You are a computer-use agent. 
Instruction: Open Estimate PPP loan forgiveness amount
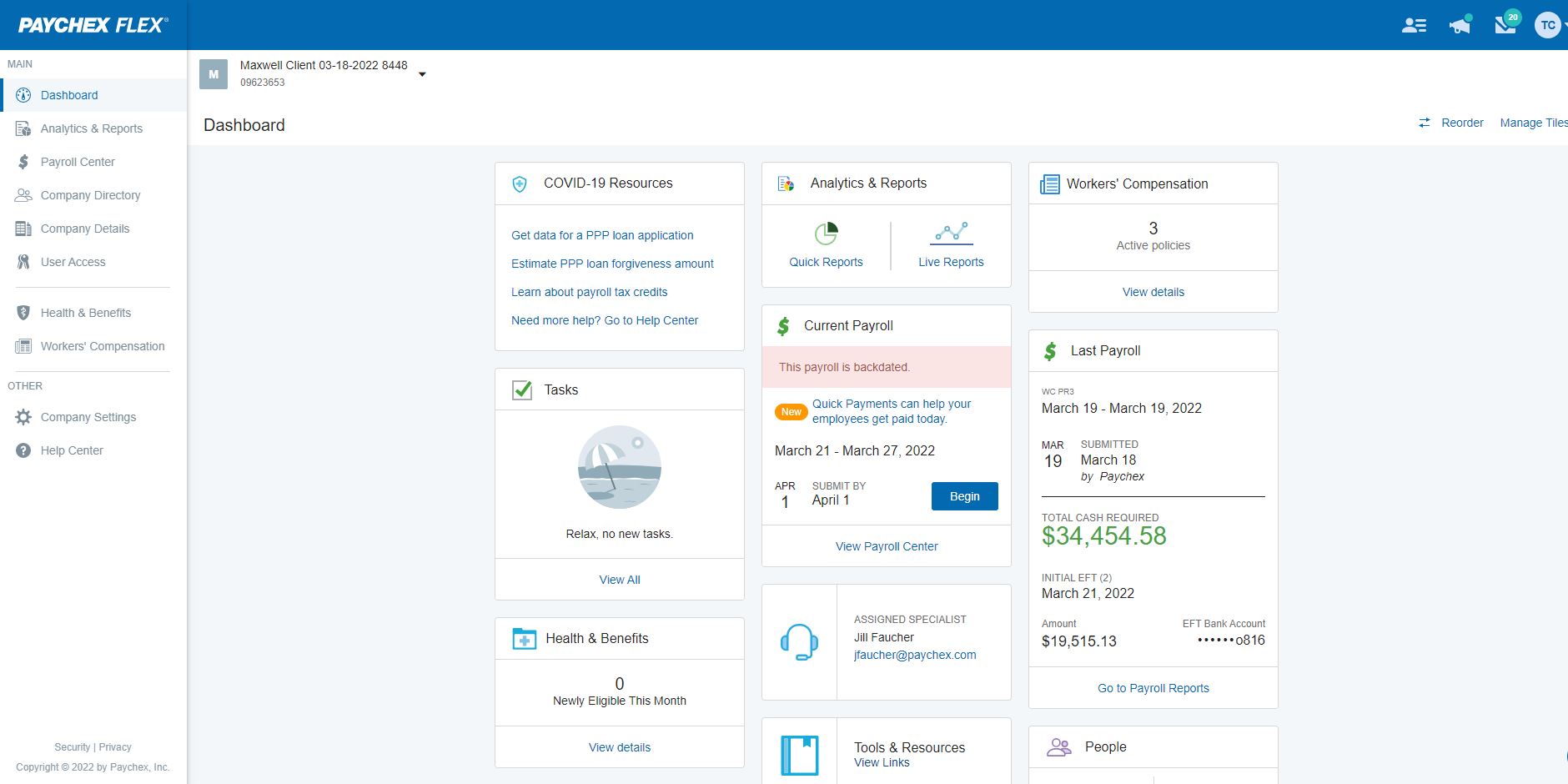coord(612,264)
